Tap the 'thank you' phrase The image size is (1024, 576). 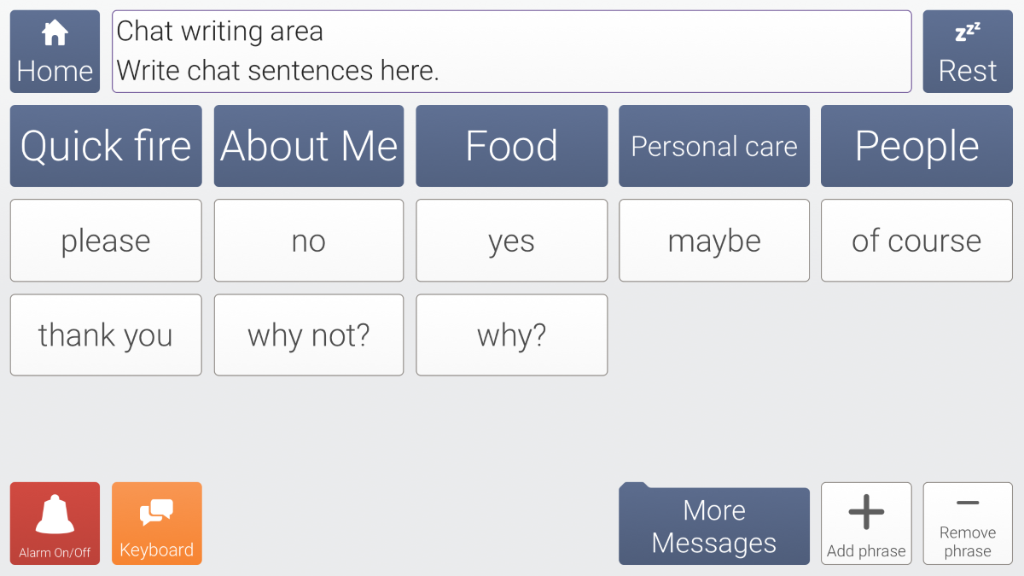pyautogui.click(x=105, y=335)
